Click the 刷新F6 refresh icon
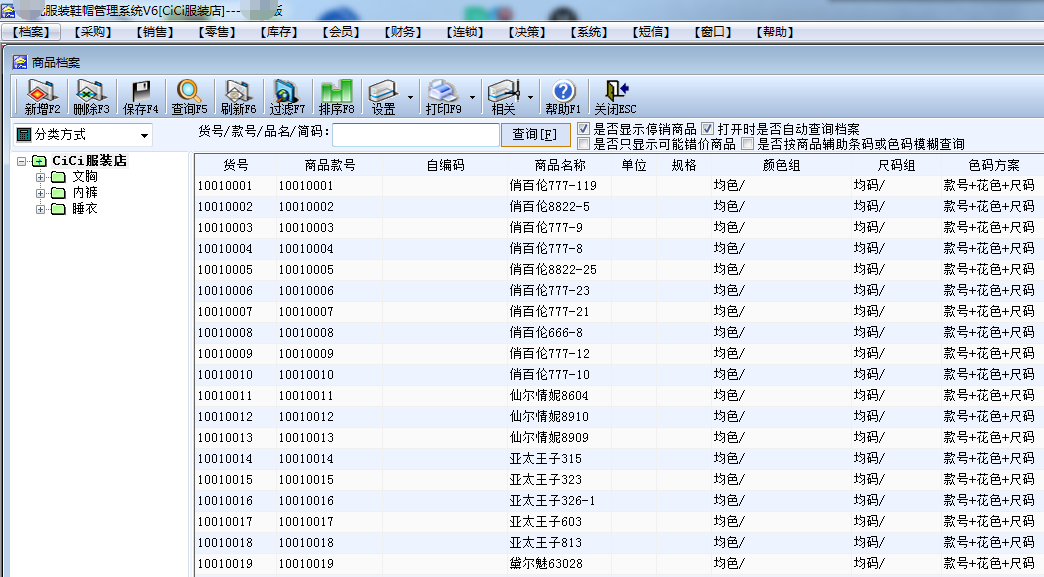The image size is (1044, 577). 238,91
